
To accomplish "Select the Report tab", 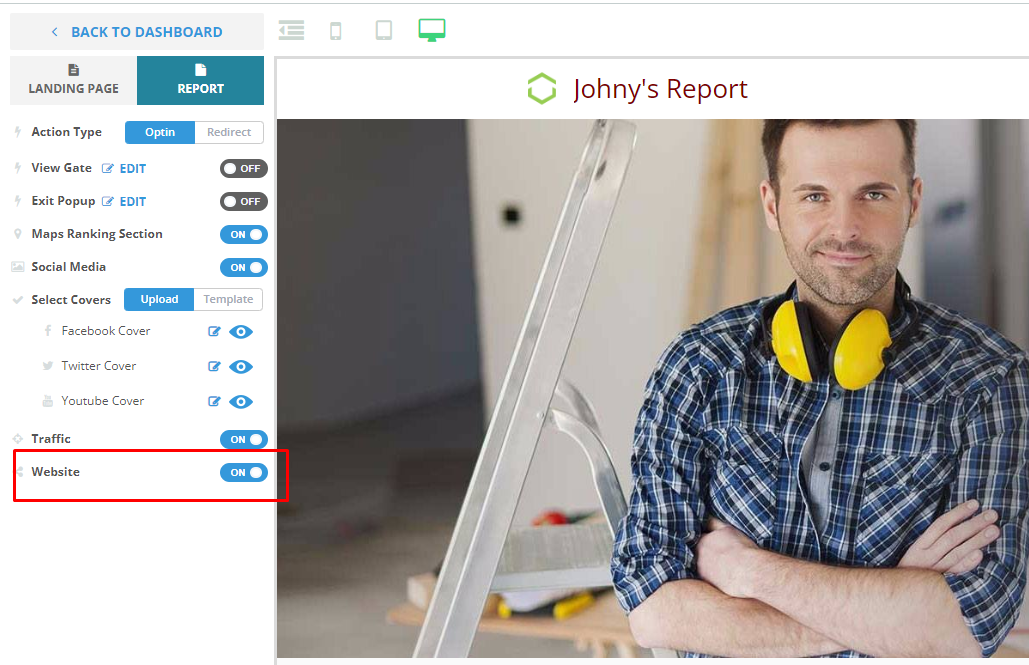I will point(200,81).
